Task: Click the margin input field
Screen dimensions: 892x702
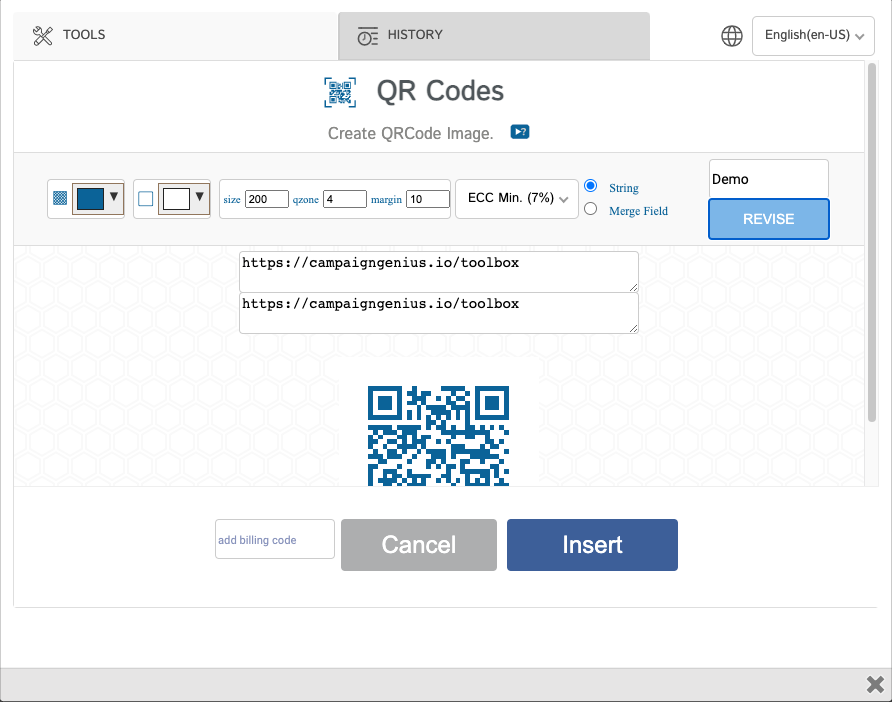Action: point(428,199)
